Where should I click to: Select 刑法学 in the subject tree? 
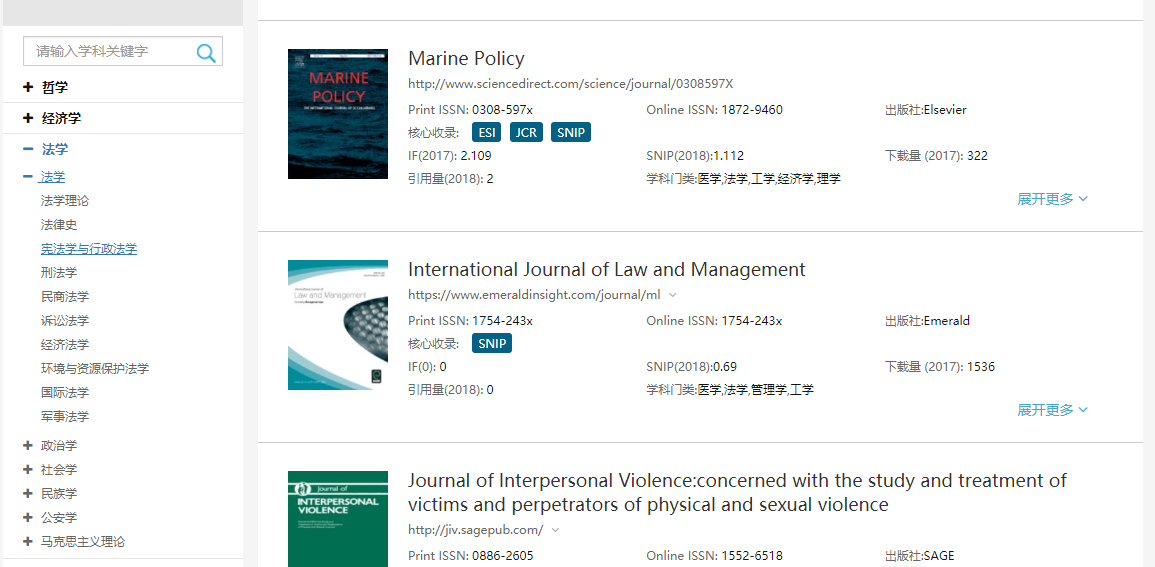59,272
